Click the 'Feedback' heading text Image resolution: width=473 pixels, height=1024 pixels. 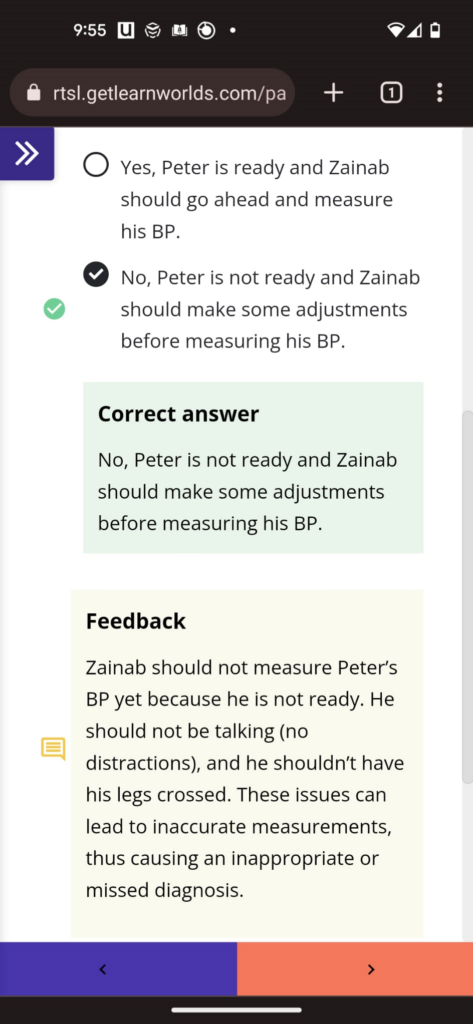click(x=136, y=621)
